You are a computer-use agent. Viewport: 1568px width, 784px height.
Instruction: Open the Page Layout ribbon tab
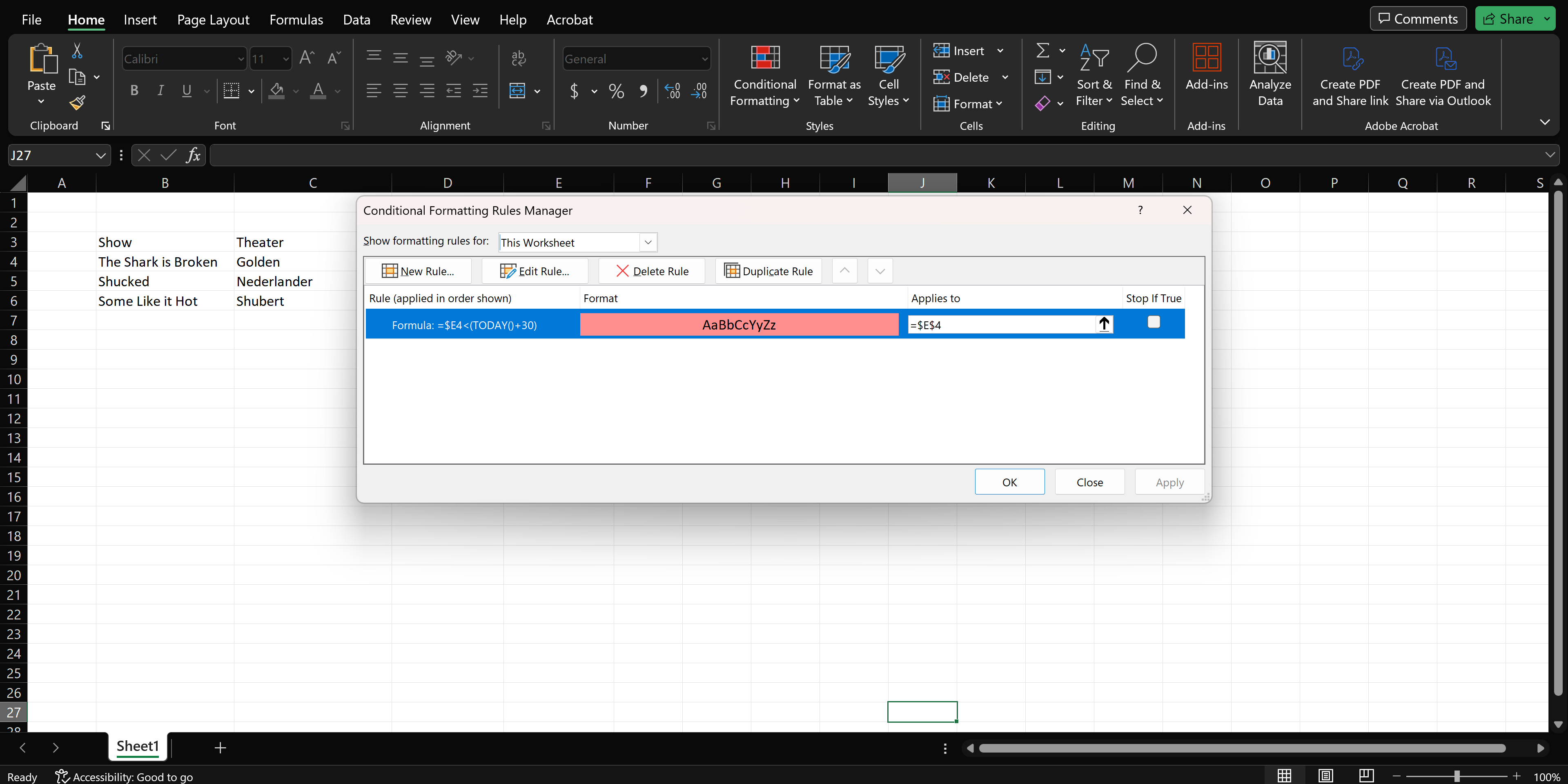click(213, 20)
